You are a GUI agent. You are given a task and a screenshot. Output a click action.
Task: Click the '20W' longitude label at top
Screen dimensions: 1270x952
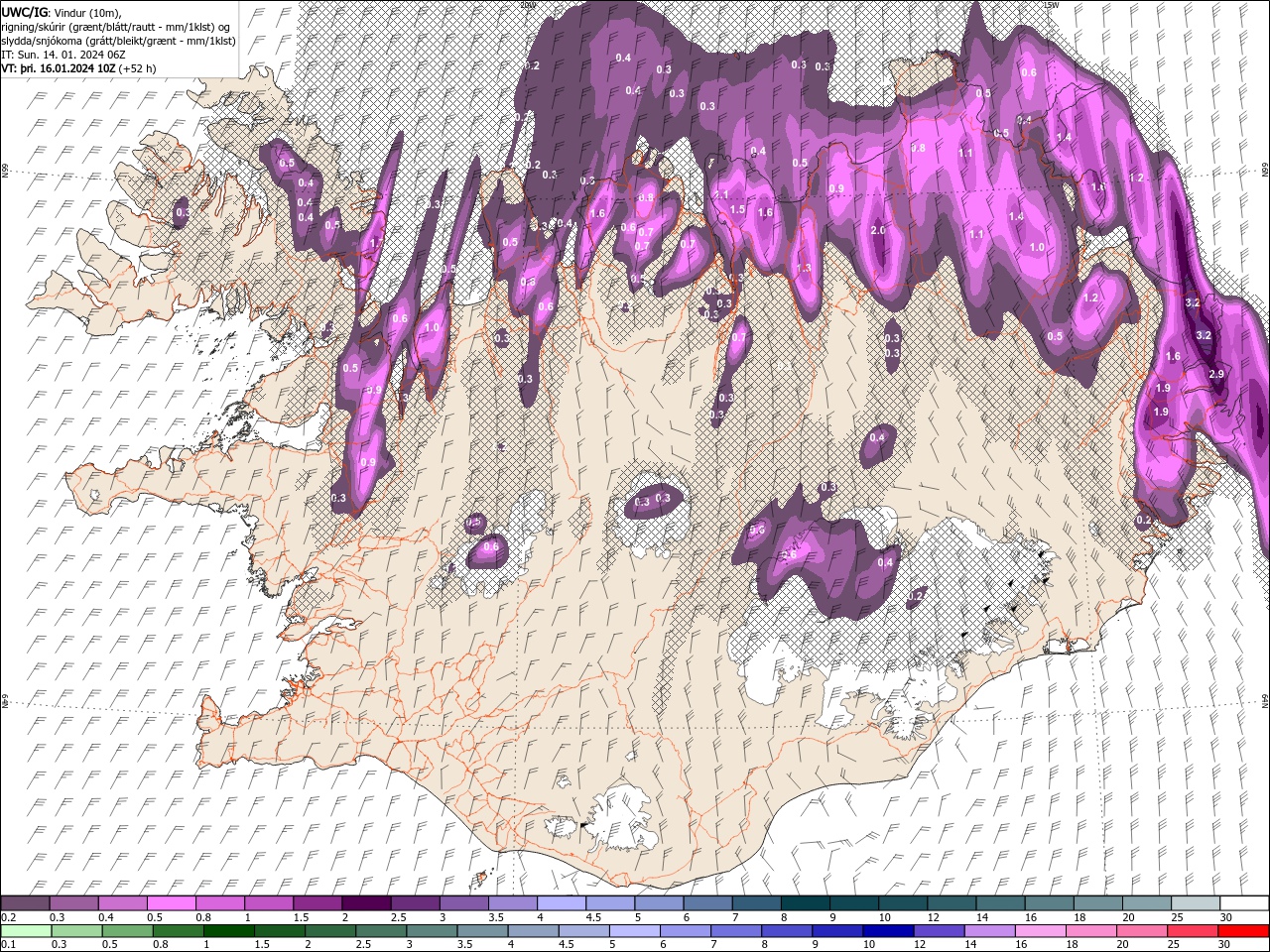click(528, 5)
